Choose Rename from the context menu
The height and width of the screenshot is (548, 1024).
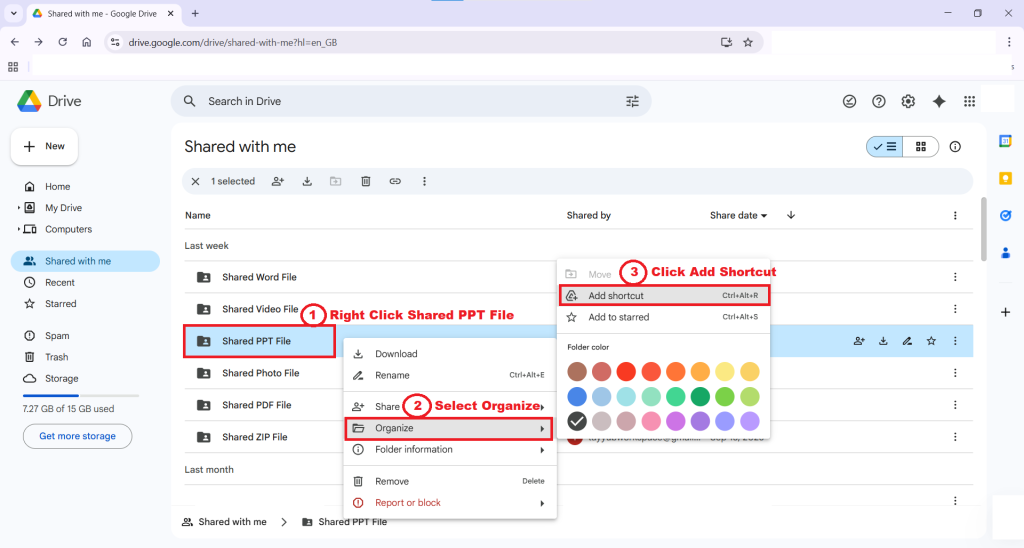click(x=392, y=375)
